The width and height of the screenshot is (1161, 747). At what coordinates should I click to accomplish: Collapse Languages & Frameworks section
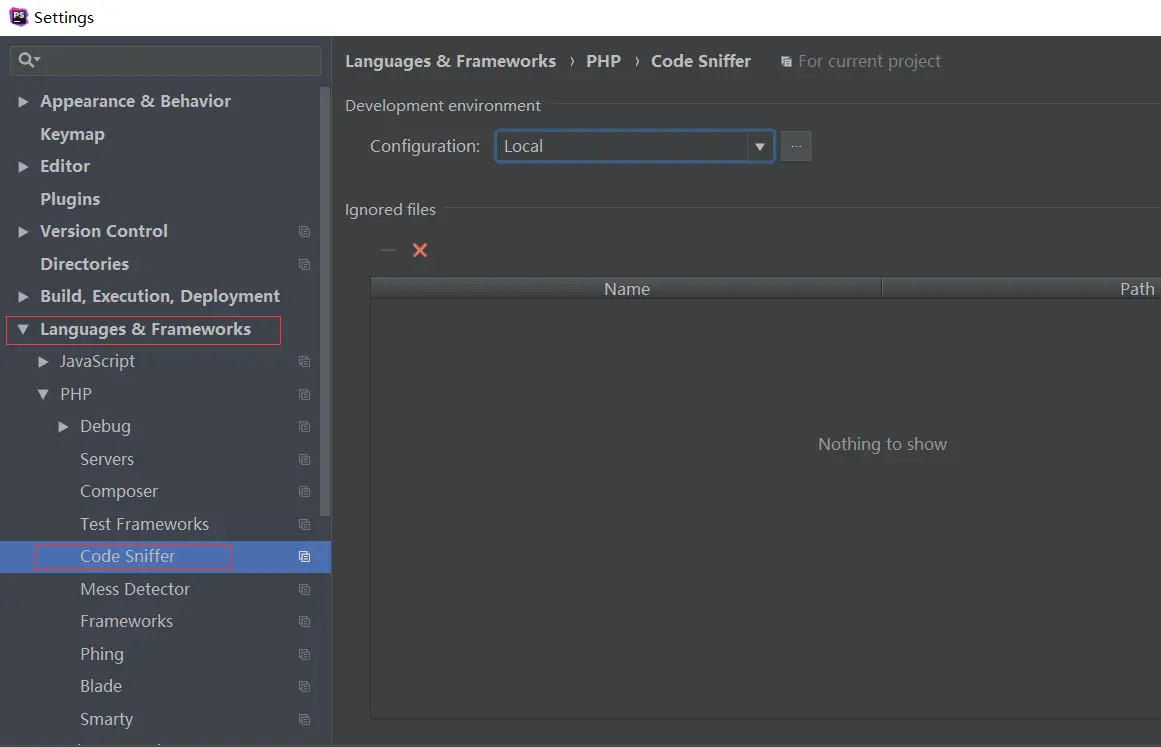(x=23, y=329)
